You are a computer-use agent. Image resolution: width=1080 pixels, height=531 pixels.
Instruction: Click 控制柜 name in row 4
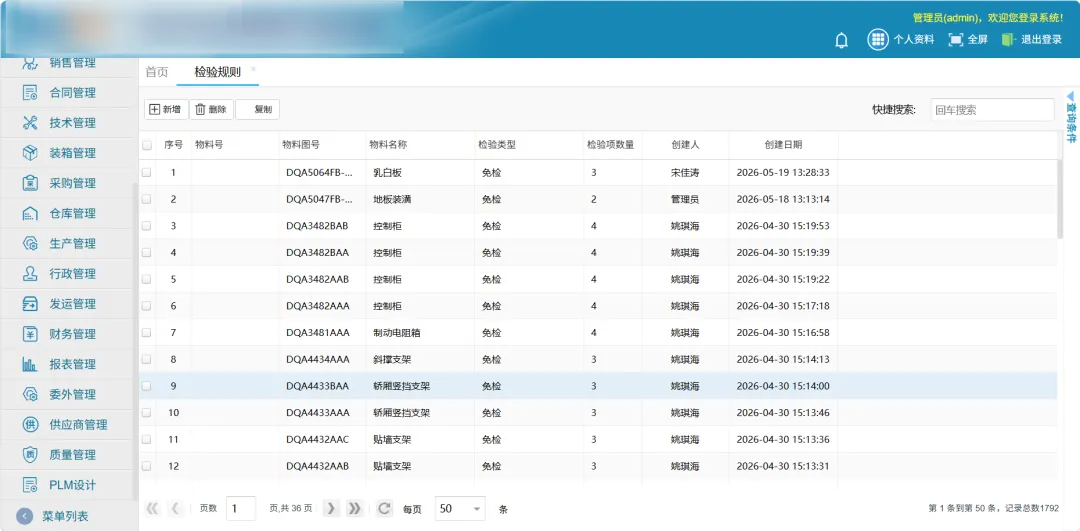[387, 253]
